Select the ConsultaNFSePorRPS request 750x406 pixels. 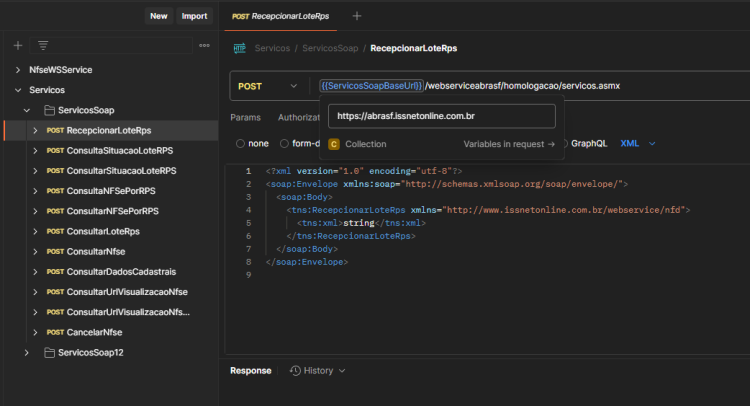tap(111, 191)
